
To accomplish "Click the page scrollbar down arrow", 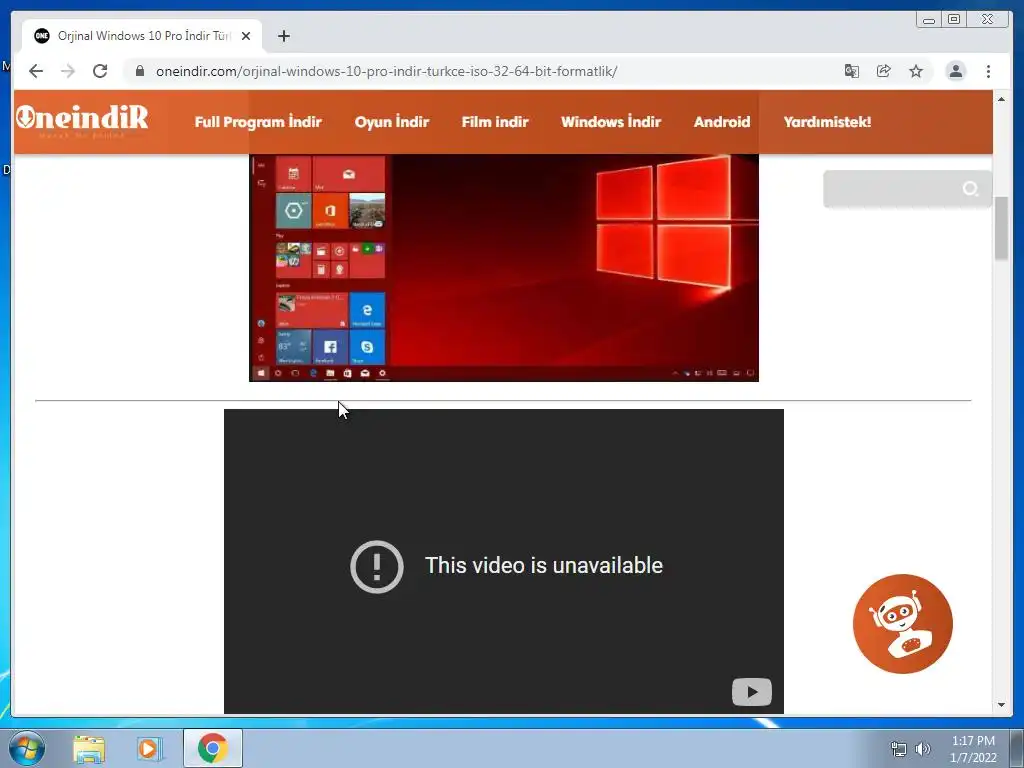I will click(x=1001, y=705).
